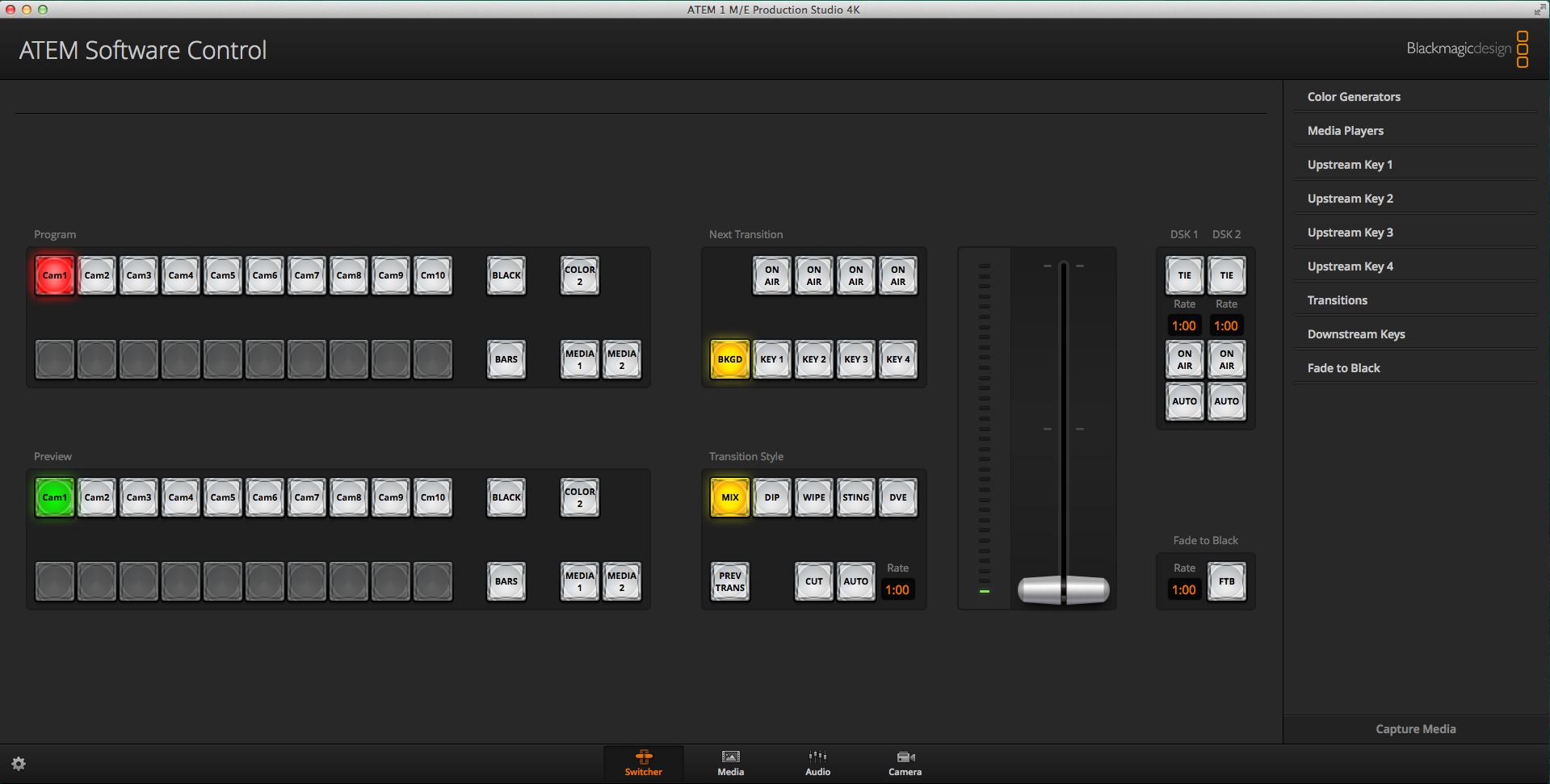This screenshot has height=784, width=1550.
Task: Select Cam2 on the Program bus
Action: (x=97, y=275)
